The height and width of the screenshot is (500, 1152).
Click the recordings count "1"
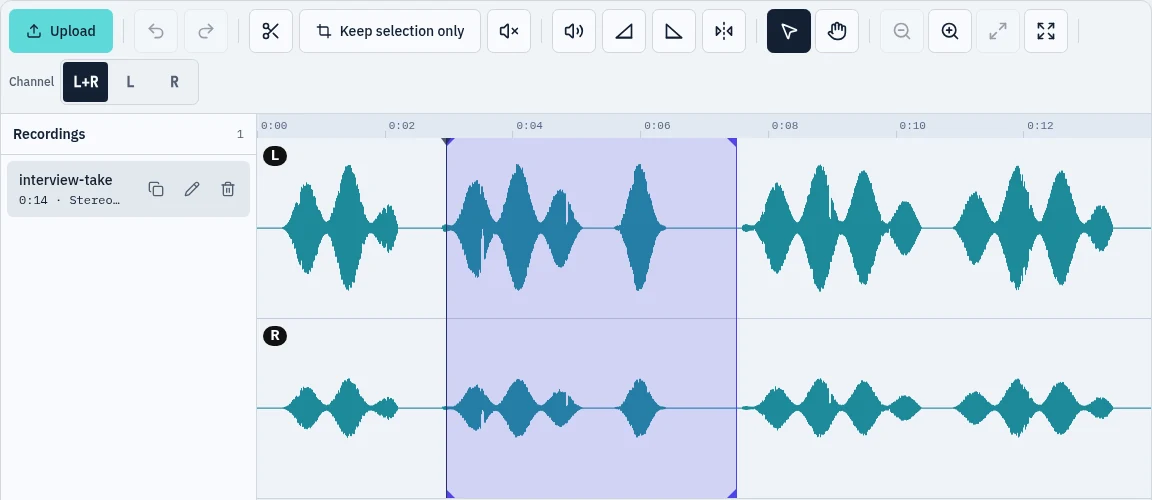coord(240,134)
